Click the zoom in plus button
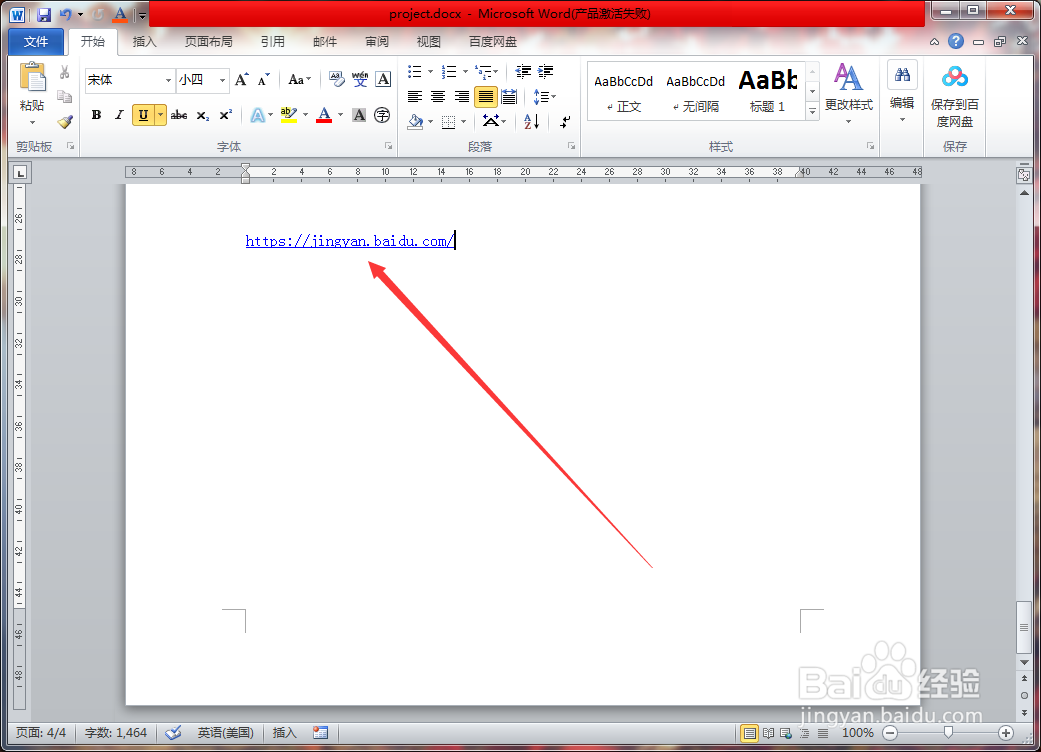The height and width of the screenshot is (752, 1041). click(x=1006, y=733)
